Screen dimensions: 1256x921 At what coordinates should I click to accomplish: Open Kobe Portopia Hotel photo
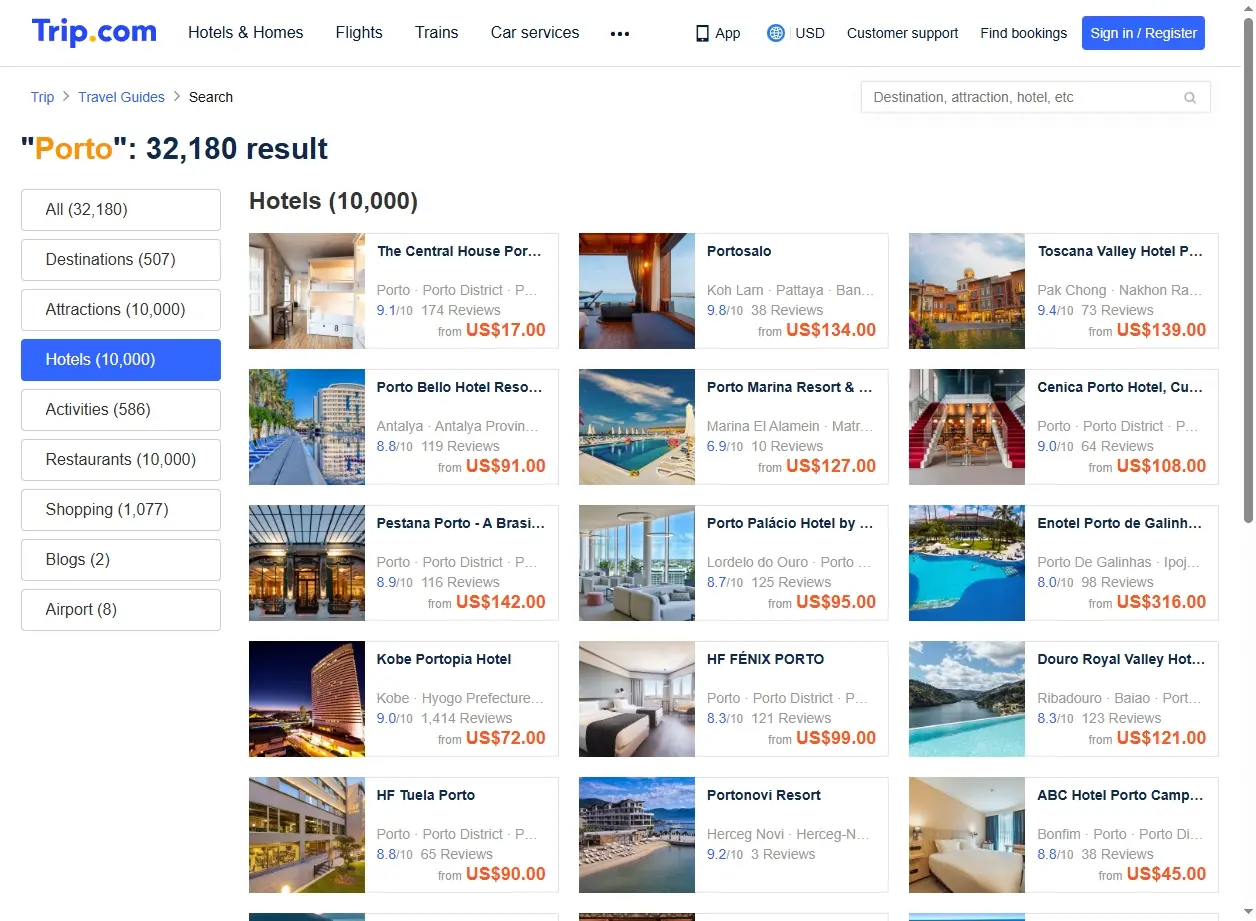coord(307,699)
